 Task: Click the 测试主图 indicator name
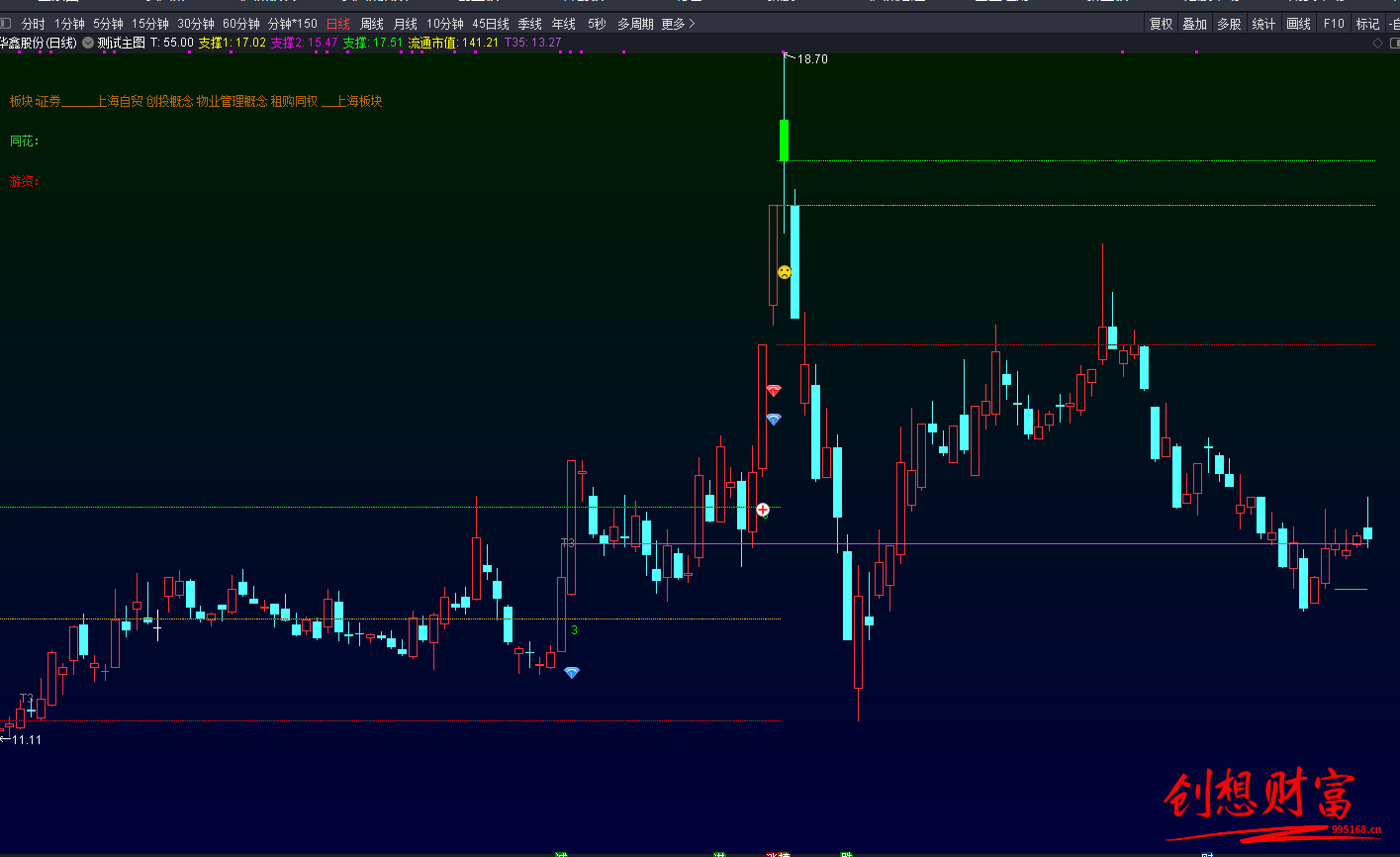point(122,43)
